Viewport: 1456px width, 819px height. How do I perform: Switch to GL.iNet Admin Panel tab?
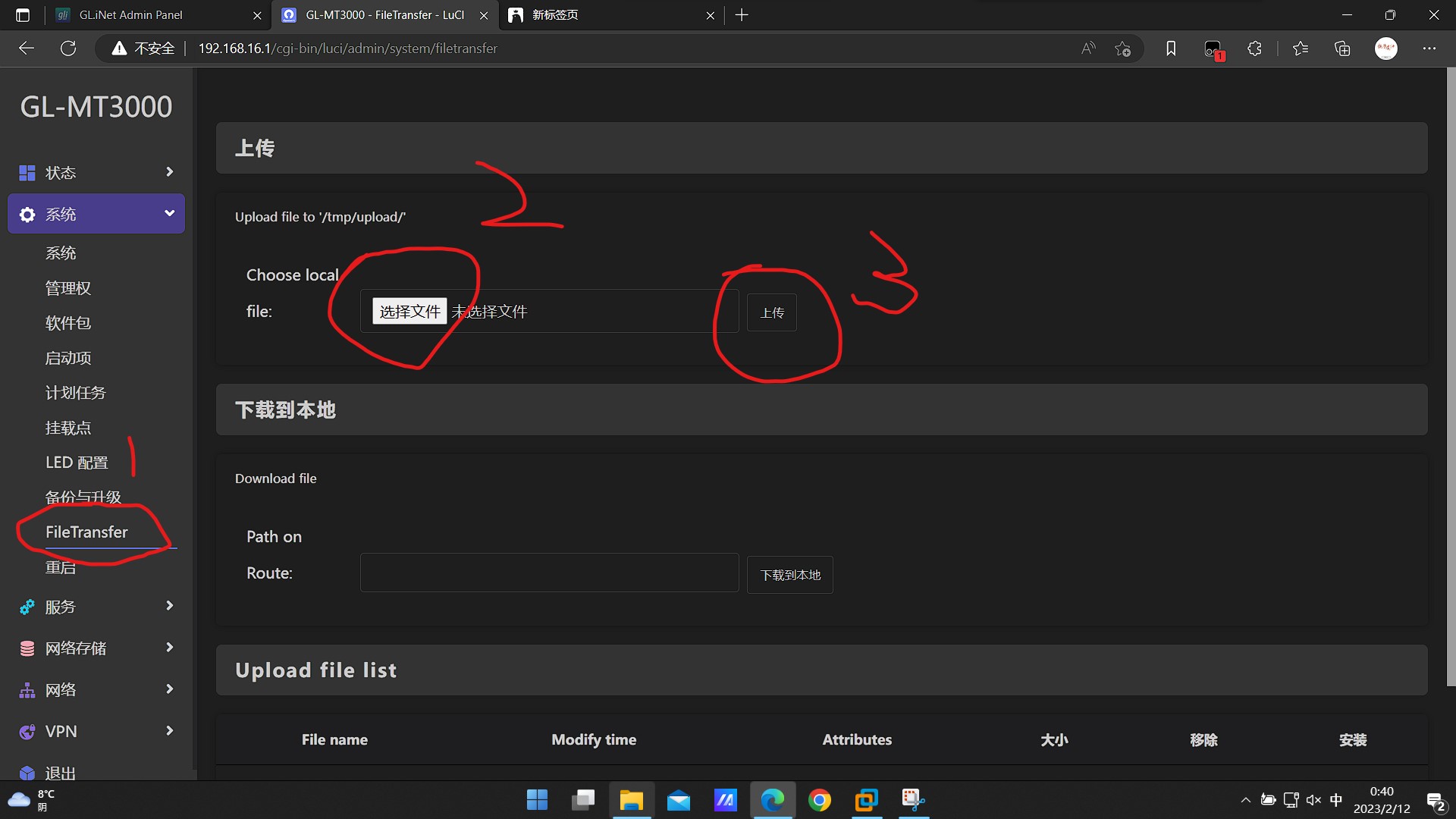(x=130, y=15)
